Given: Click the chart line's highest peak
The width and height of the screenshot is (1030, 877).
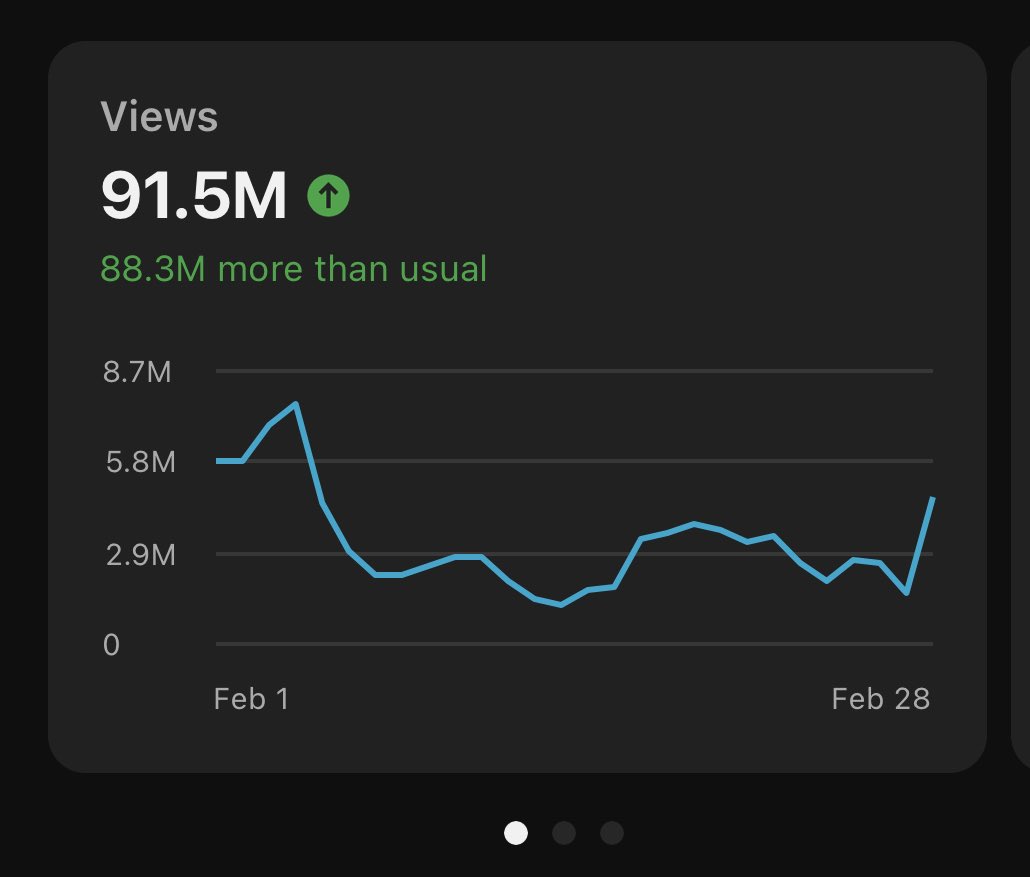Looking at the screenshot, I should pyautogui.click(x=296, y=404).
